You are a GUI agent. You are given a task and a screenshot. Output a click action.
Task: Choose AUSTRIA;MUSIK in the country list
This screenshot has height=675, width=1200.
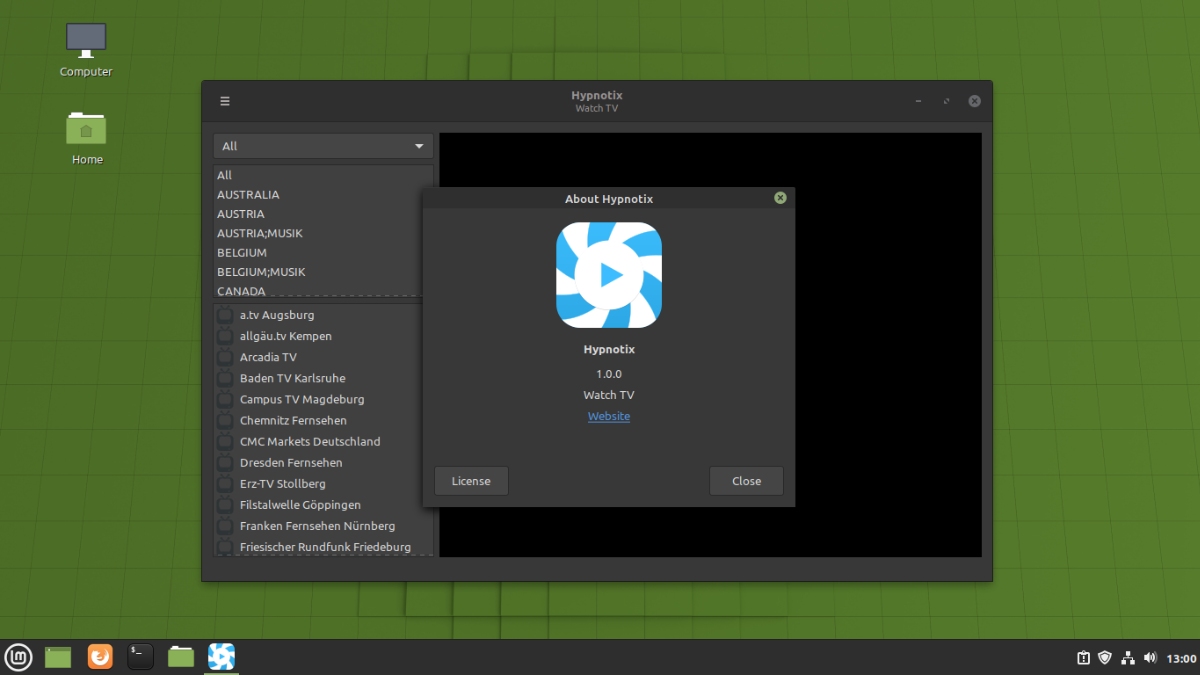point(260,232)
